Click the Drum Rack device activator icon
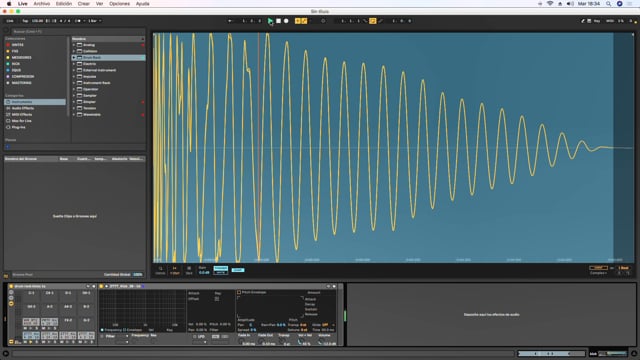Viewport: 640px width, 360px height. pos(11,287)
